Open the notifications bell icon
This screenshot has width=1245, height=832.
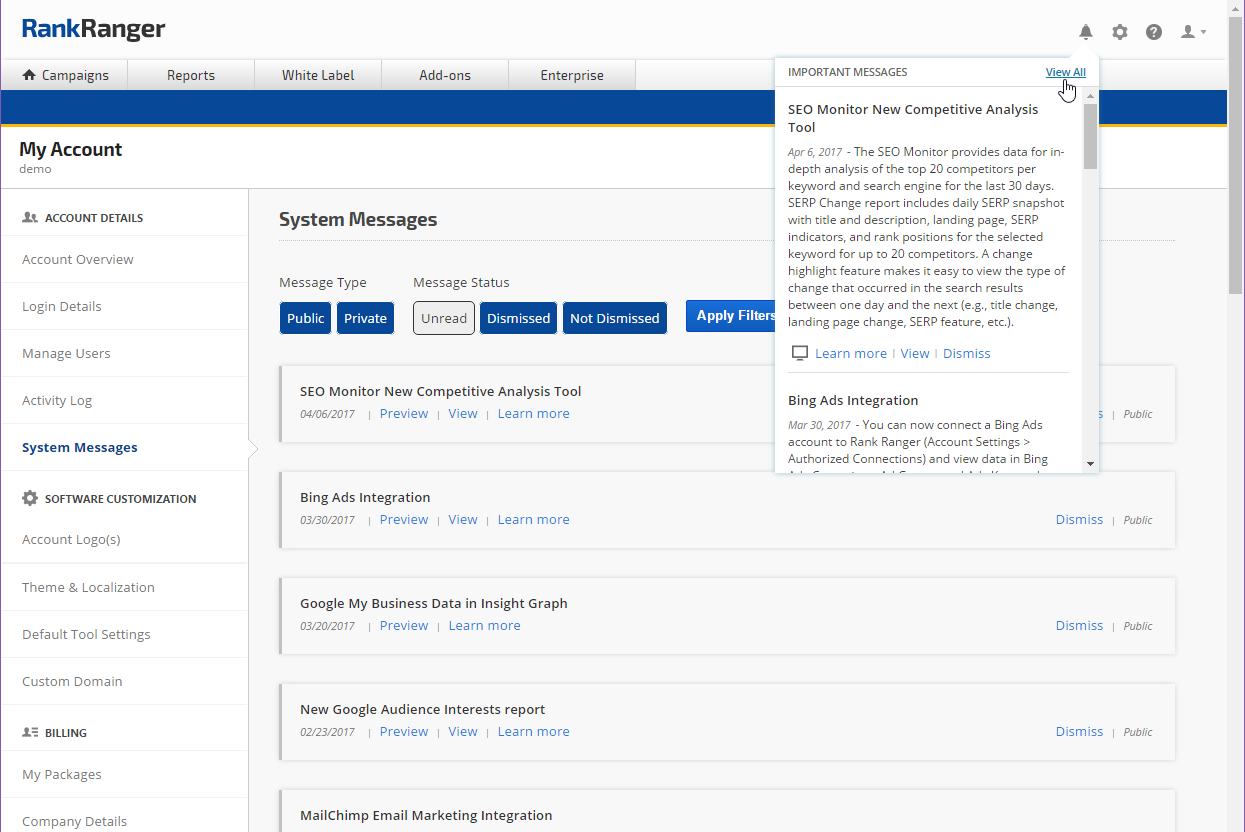click(x=1086, y=32)
